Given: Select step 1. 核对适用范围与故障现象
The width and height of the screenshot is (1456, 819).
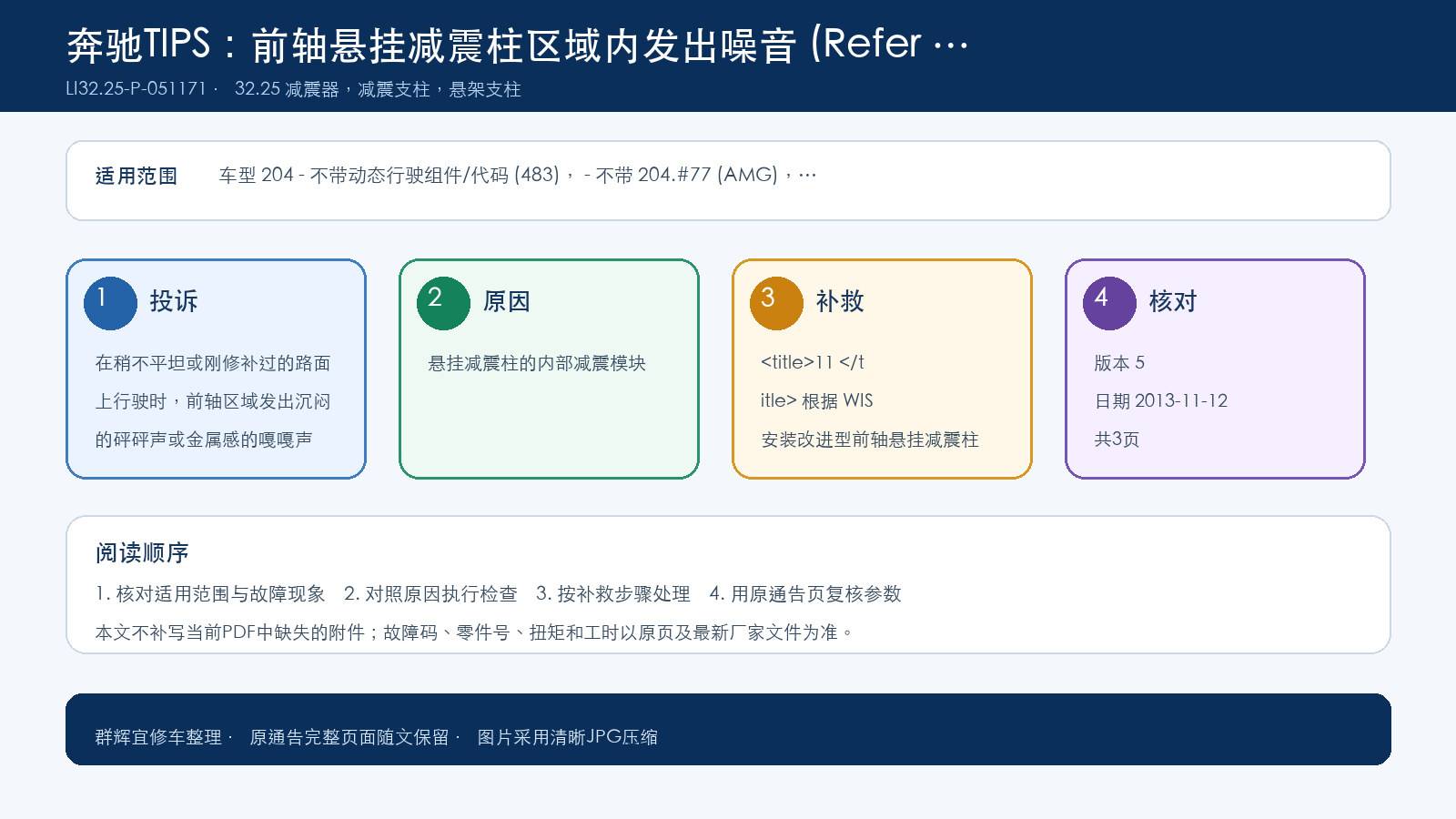Looking at the screenshot, I should coord(210,594).
